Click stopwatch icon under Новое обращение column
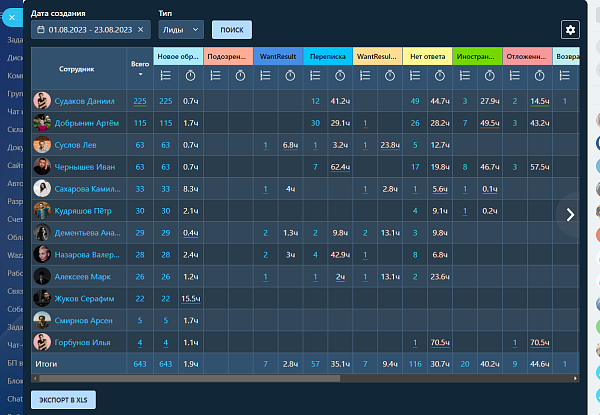This screenshot has height=415, width=600. click(190, 75)
